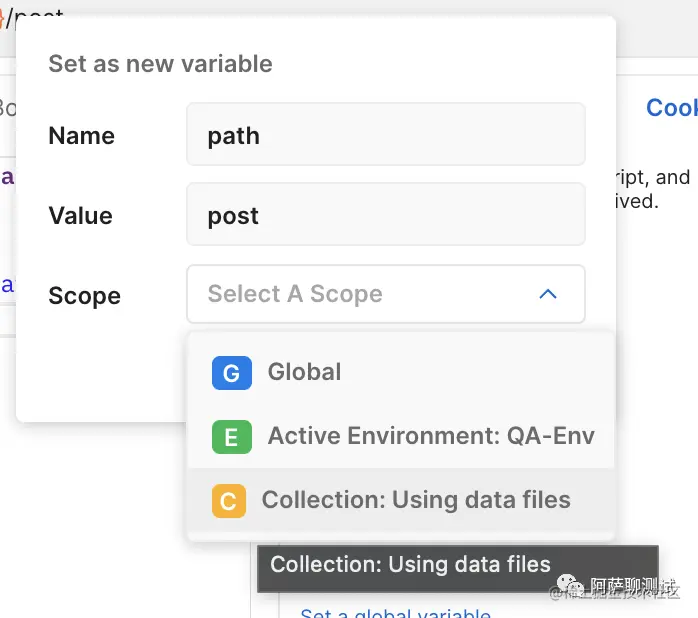The image size is (698, 618).
Task: Click the Value label
Action: [81, 215]
